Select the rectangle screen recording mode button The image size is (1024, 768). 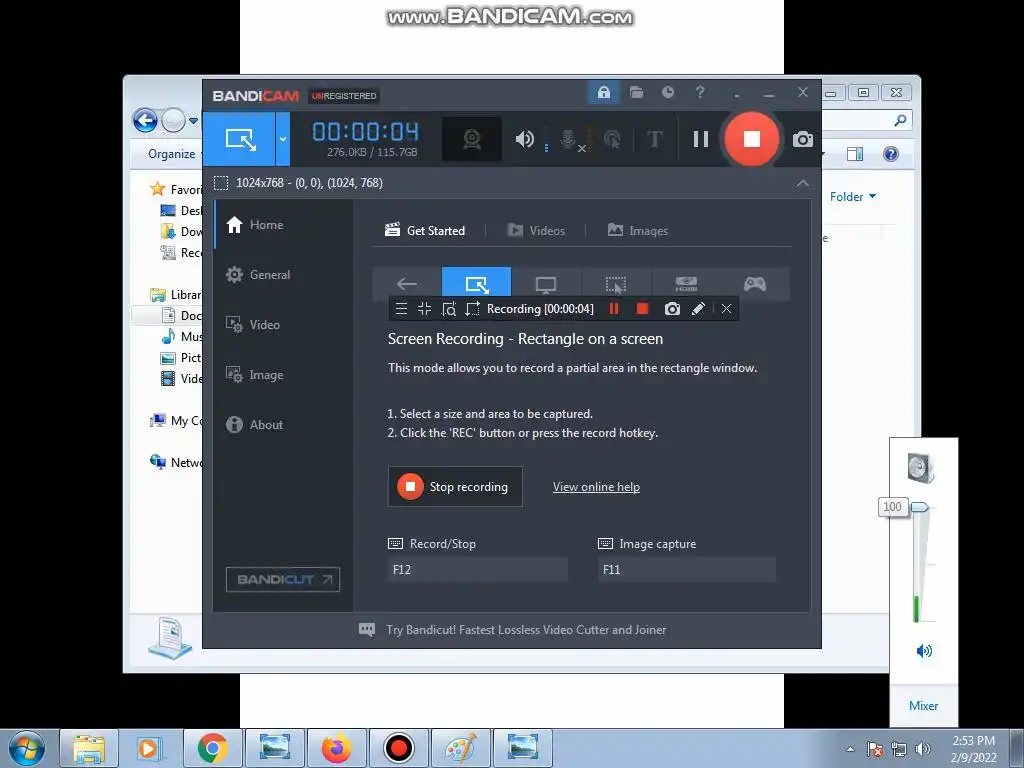click(x=239, y=138)
